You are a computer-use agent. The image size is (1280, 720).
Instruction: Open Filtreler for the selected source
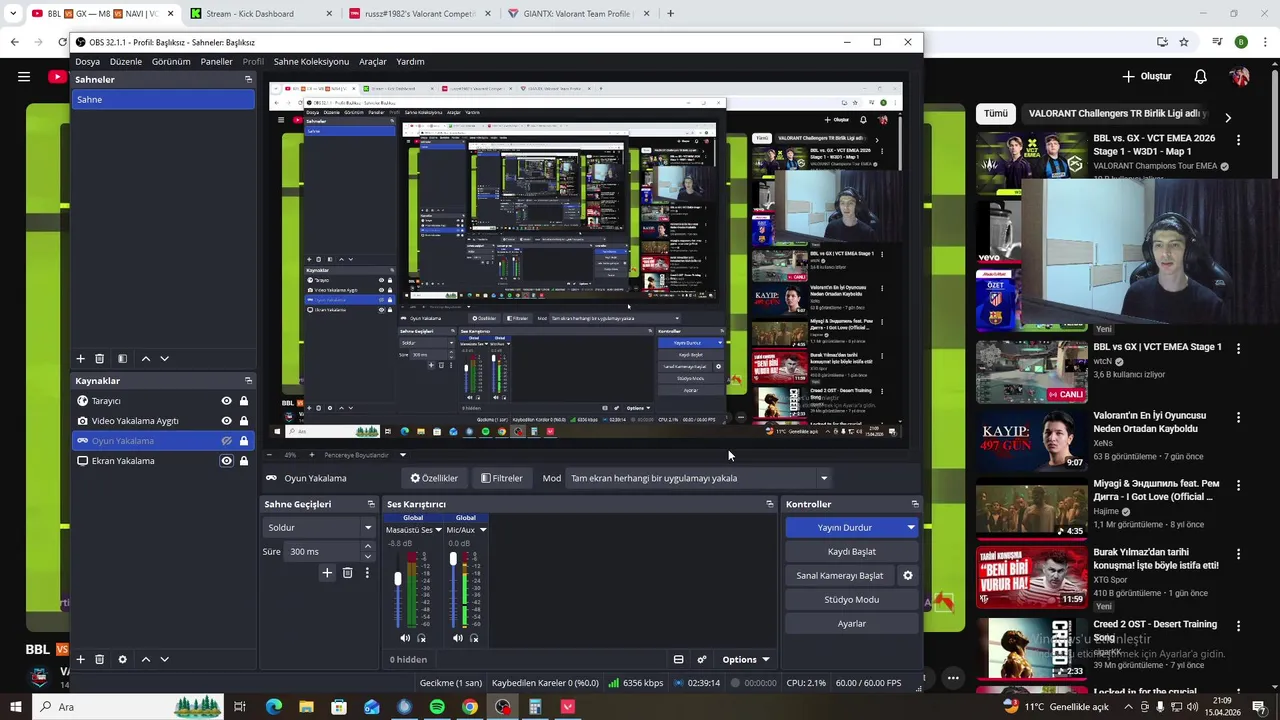coord(502,478)
